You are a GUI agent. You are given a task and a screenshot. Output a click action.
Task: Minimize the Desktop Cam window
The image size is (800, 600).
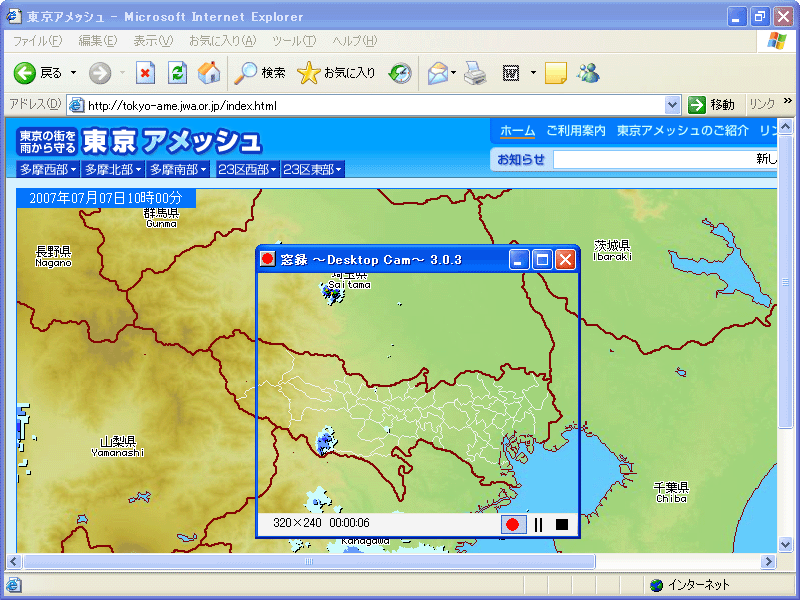[x=518, y=260]
